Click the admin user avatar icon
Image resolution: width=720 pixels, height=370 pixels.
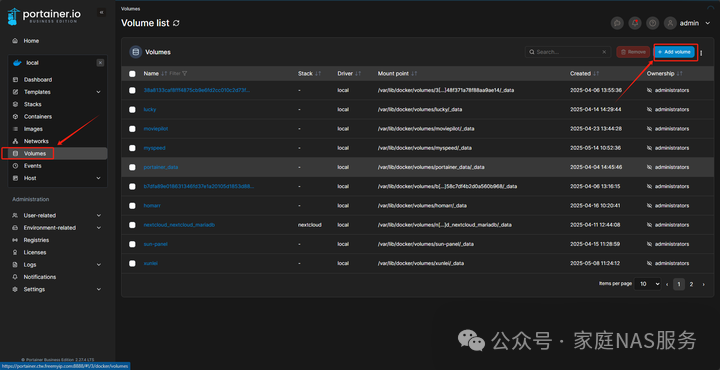[670, 23]
